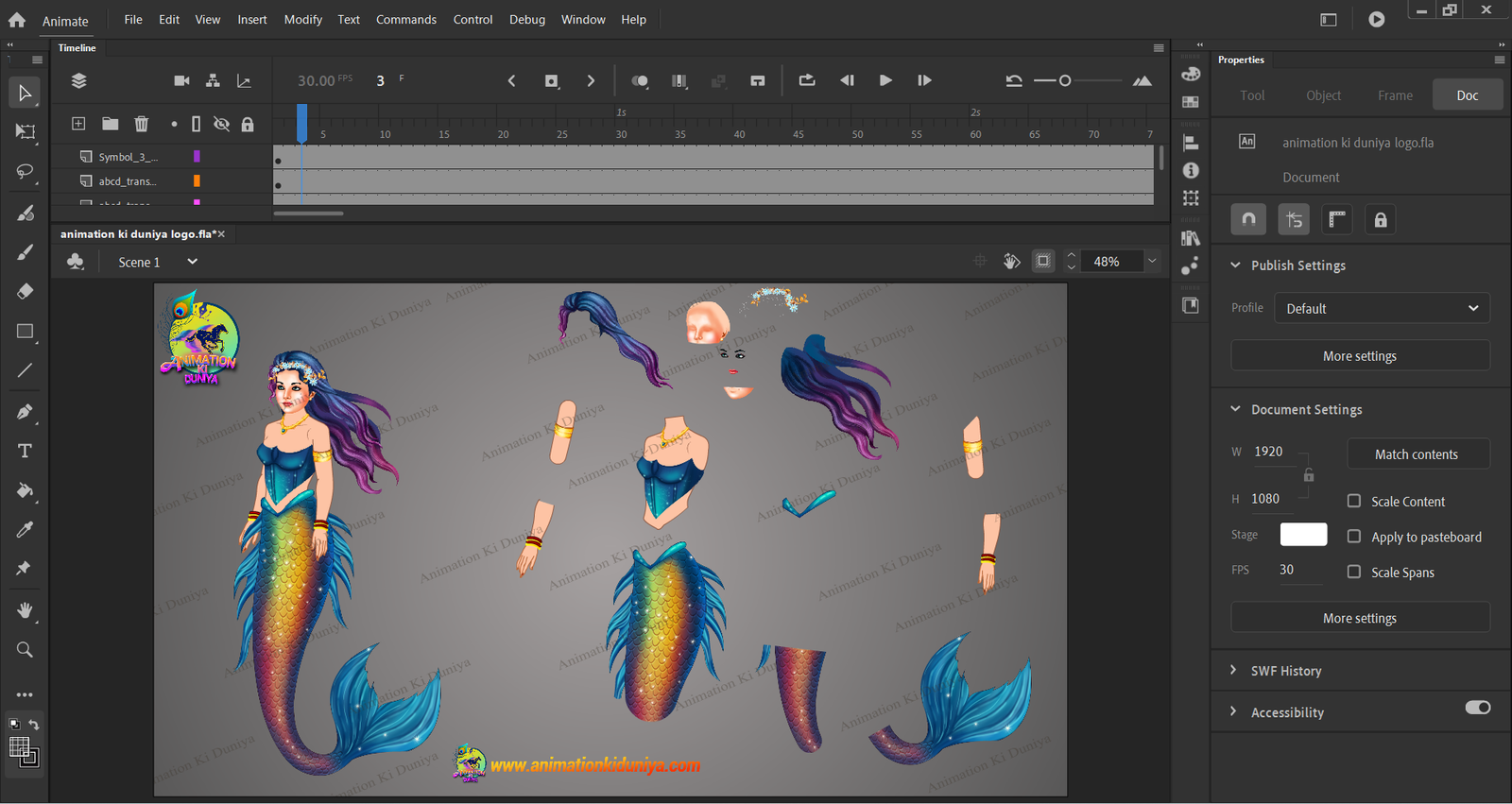Select the Asset Warp pin tool
Screen dimensions: 1512x804
[x=25, y=569]
